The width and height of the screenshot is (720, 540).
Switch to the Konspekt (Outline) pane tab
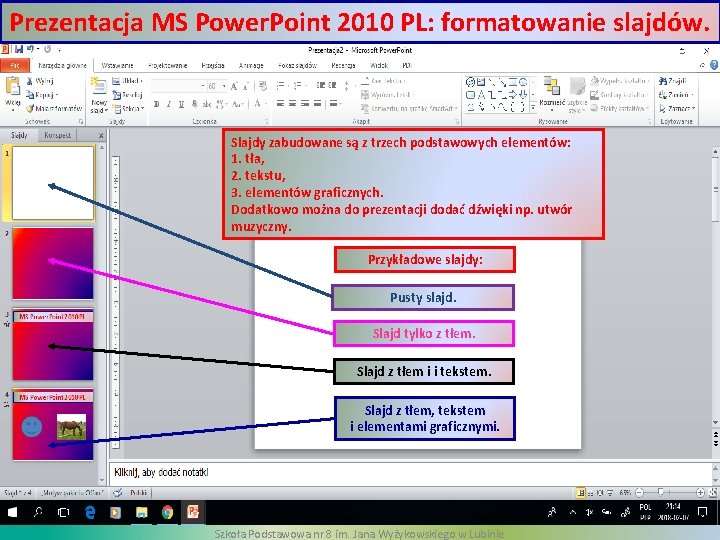(x=57, y=135)
